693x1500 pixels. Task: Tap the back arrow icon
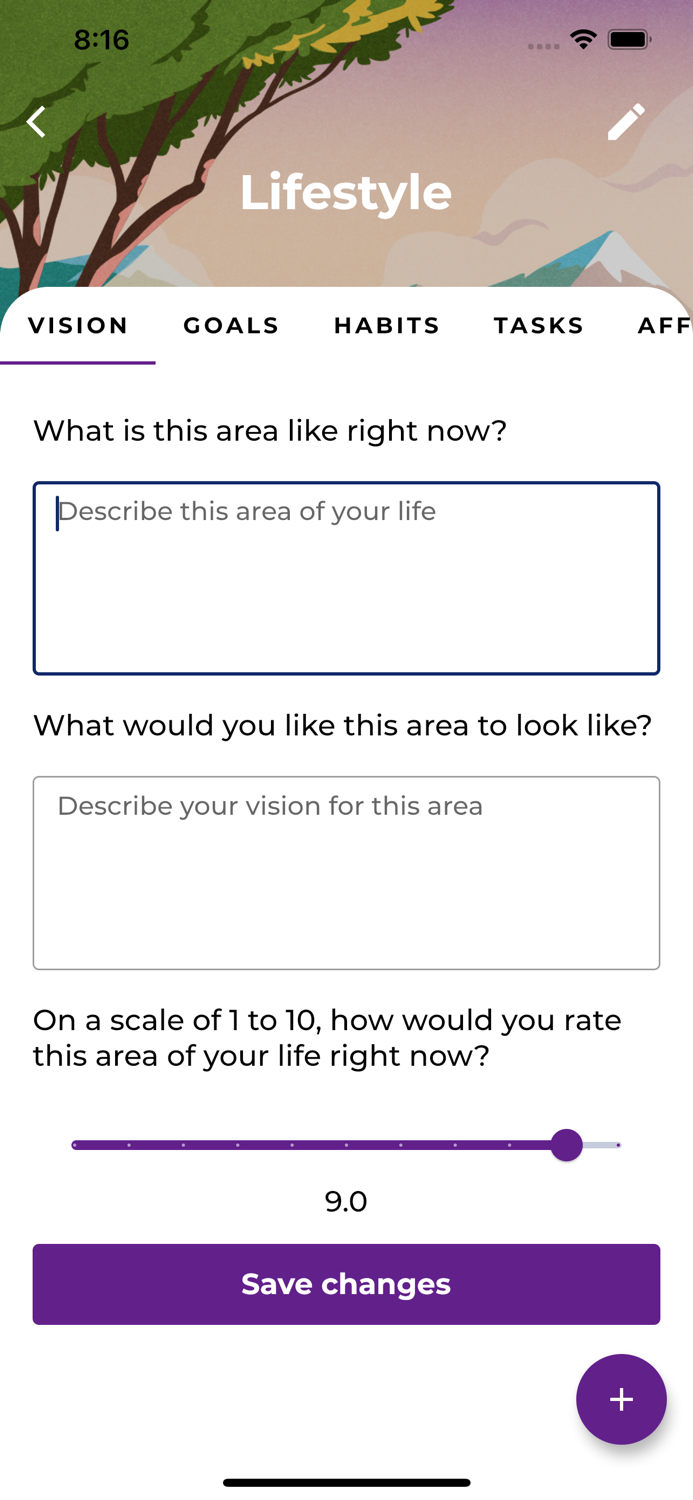[37, 122]
